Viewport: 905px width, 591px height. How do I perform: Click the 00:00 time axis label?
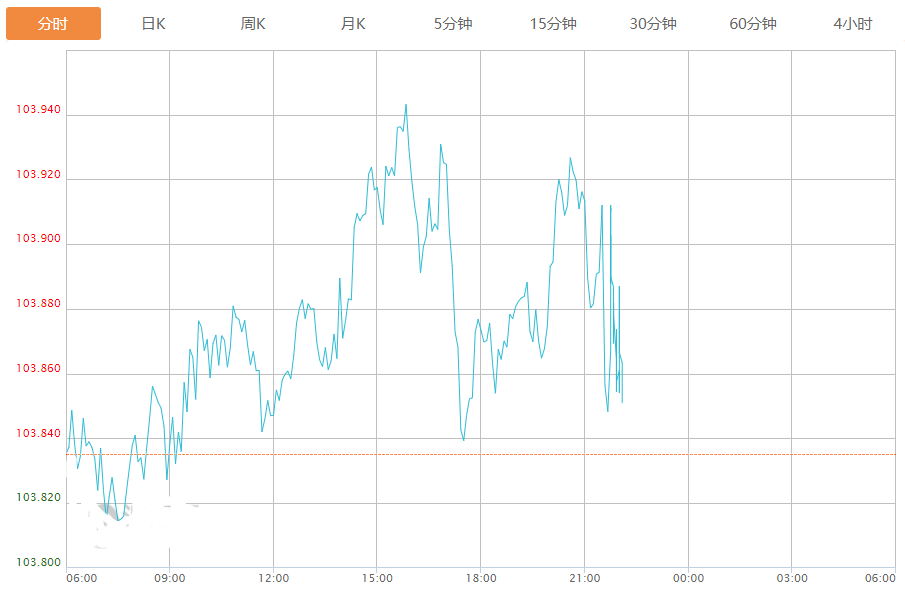pyautogui.click(x=688, y=578)
